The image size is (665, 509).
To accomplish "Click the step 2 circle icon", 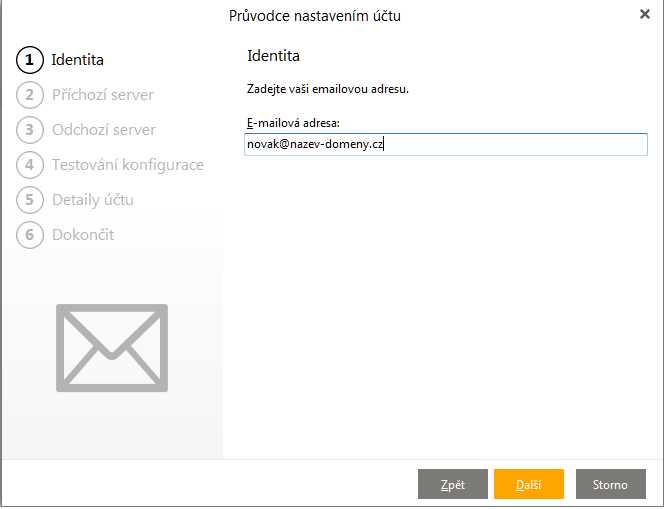I will [30, 95].
